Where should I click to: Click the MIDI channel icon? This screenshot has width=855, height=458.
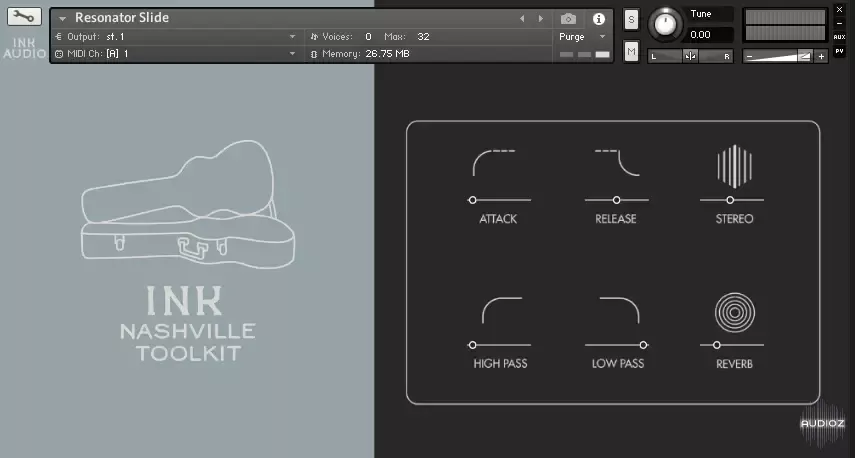point(59,54)
